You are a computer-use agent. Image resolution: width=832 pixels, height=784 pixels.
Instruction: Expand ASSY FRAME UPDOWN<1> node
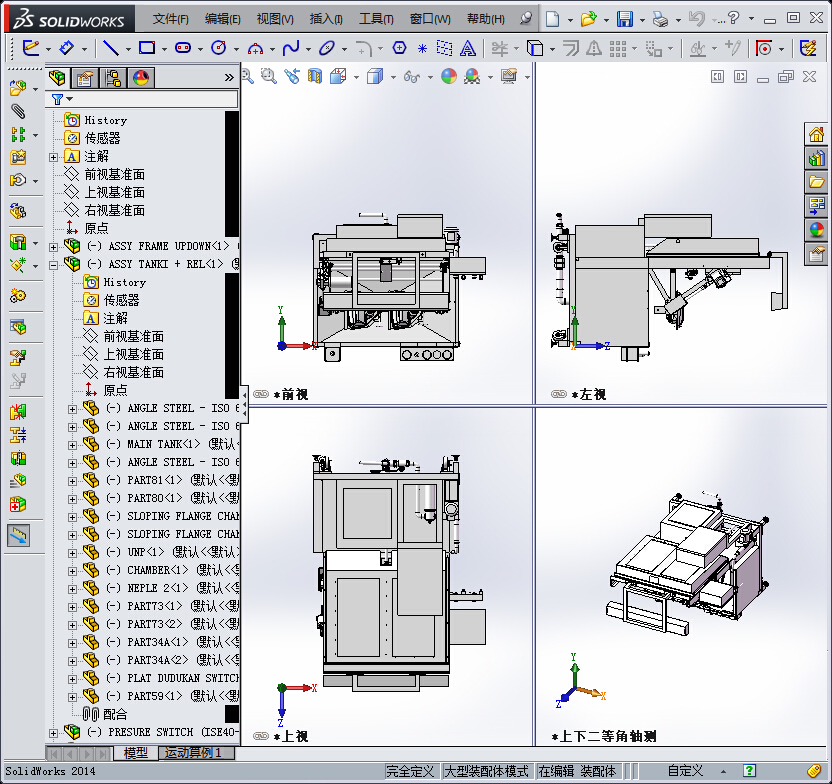pyautogui.click(x=53, y=247)
